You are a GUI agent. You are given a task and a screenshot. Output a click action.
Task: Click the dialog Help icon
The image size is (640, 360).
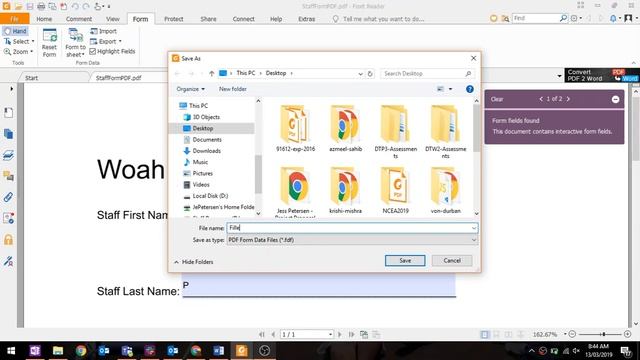pos(470,89)
